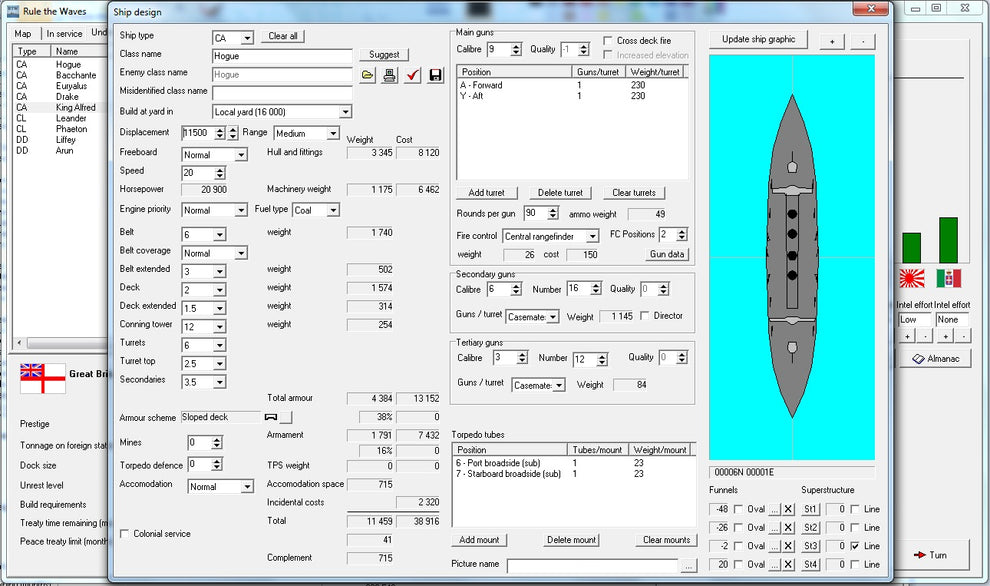Expand the Fire control dropdown
Image resolution: width=990 pixels, height=586 pixels.
(592, 236)
